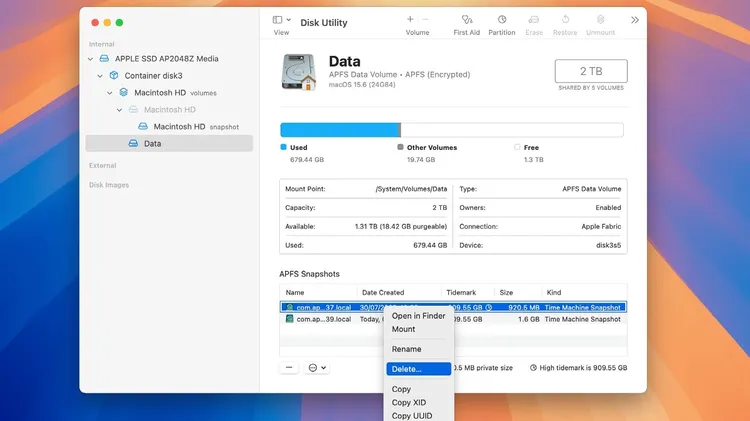
Task: Select the greyed-out Macintosh HD volume
Action: 170,110
